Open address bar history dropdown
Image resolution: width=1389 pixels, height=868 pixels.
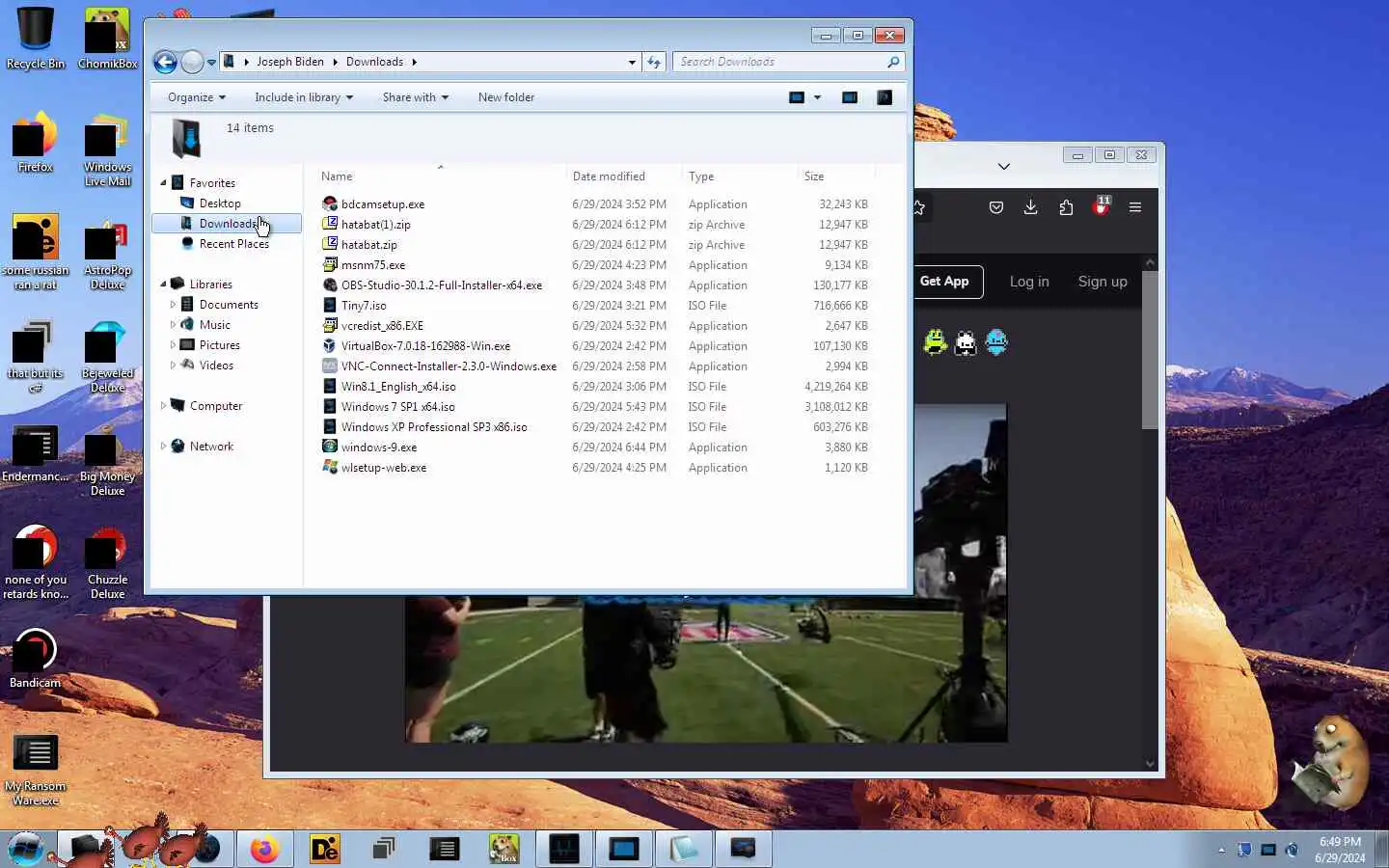632,62
